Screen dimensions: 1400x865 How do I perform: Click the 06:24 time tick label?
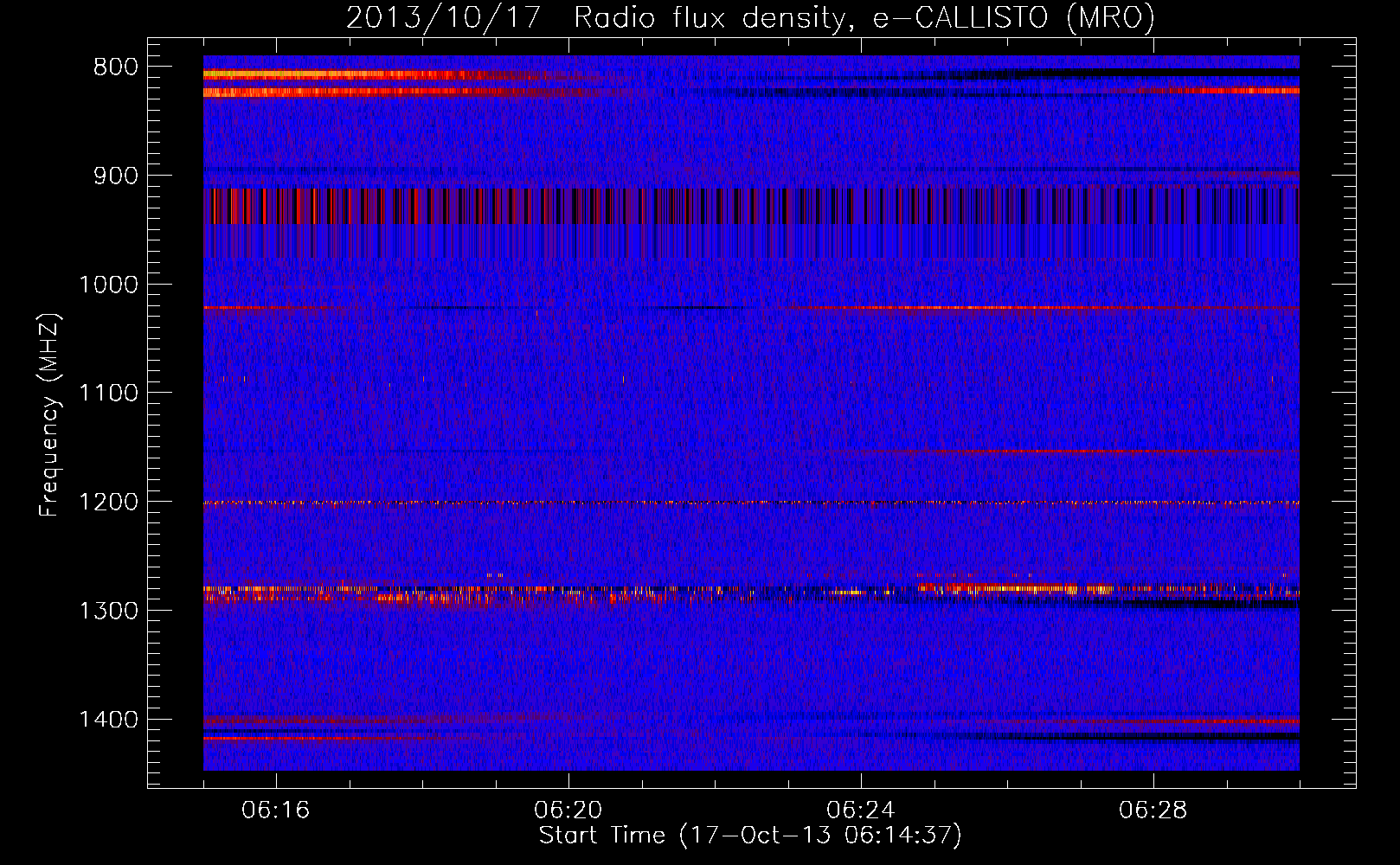[861, 811]
